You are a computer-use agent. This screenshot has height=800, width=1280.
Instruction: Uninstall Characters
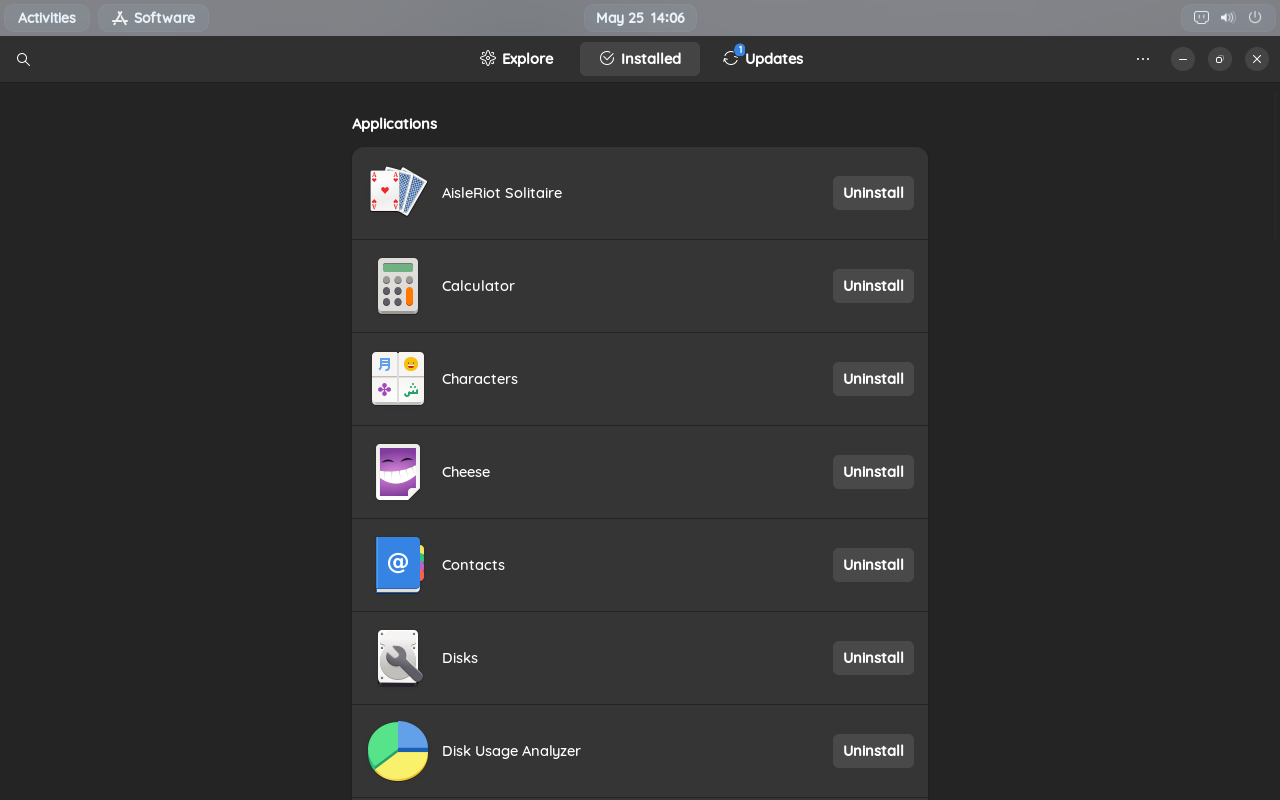(873, 379)
